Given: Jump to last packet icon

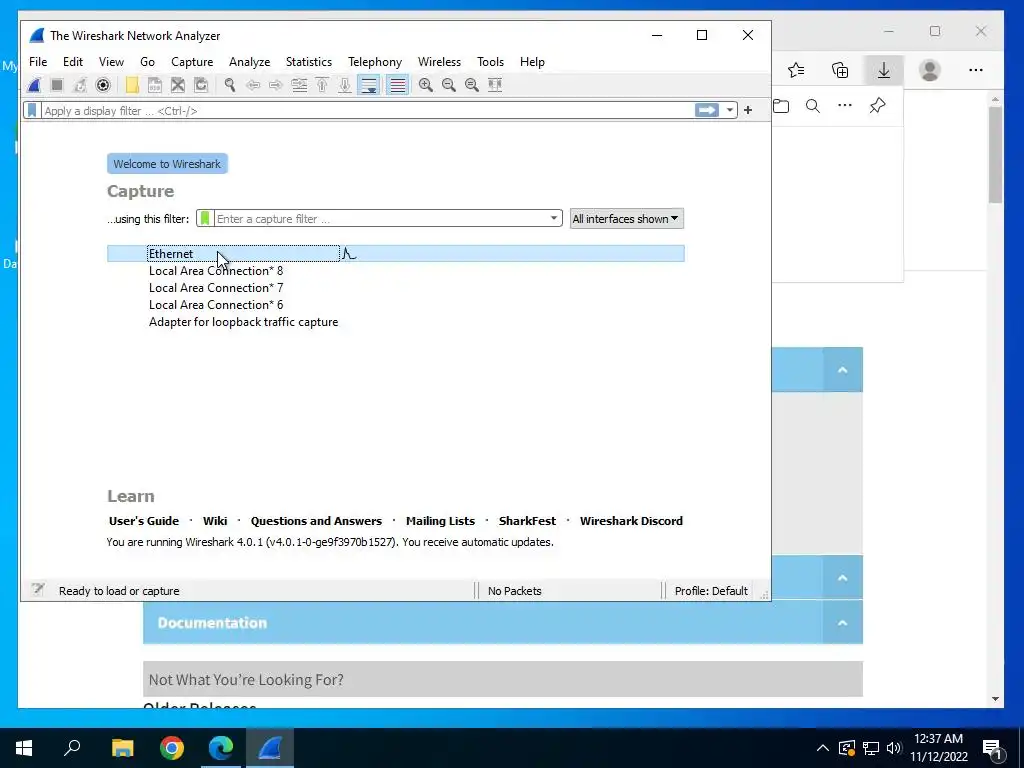Looking at the screenshot, I should pos(345,85).
